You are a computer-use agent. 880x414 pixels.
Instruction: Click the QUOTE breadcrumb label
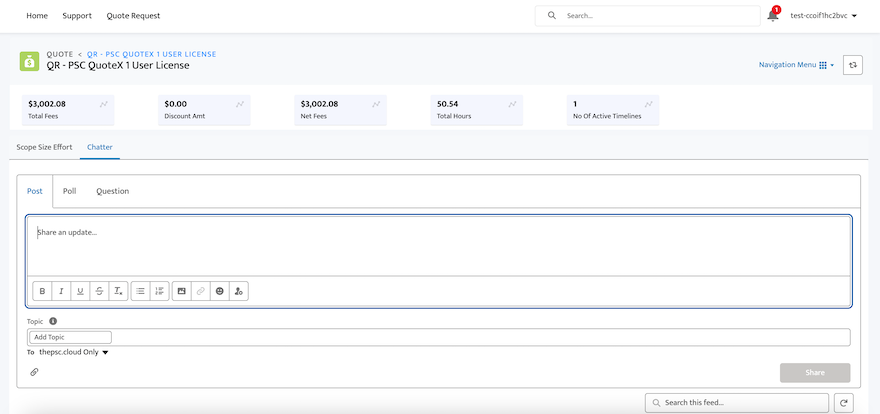60,54
